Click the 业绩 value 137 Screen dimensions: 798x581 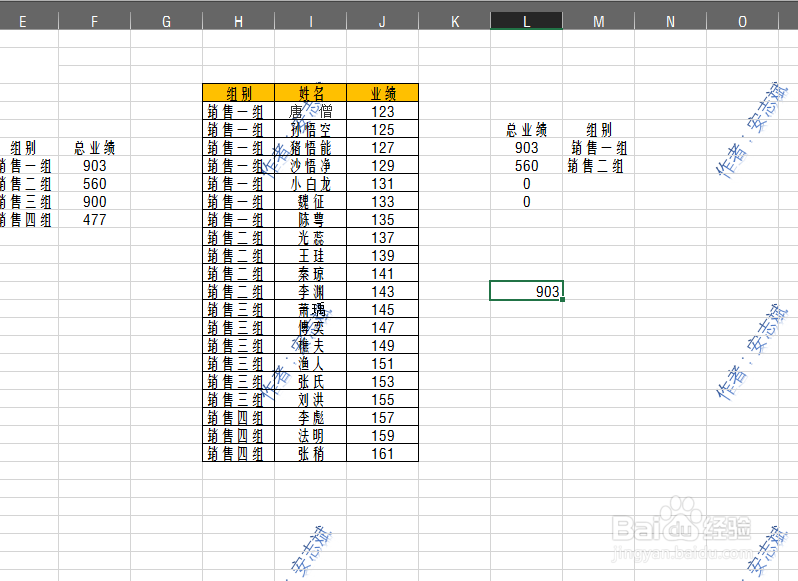[x=382, y=238]
